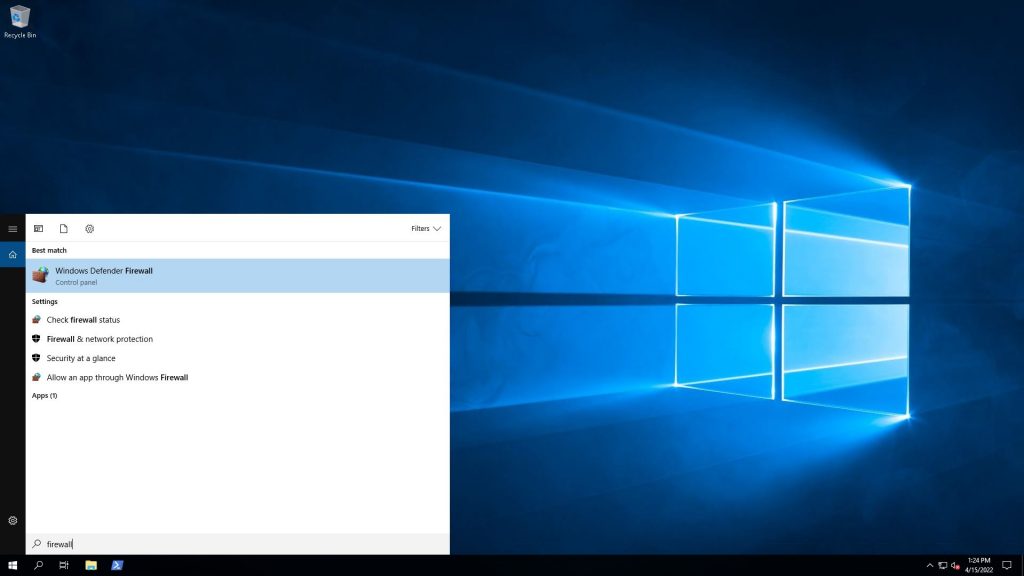
Task: Open Task View from taskbar
Action: tap(63, 564)
